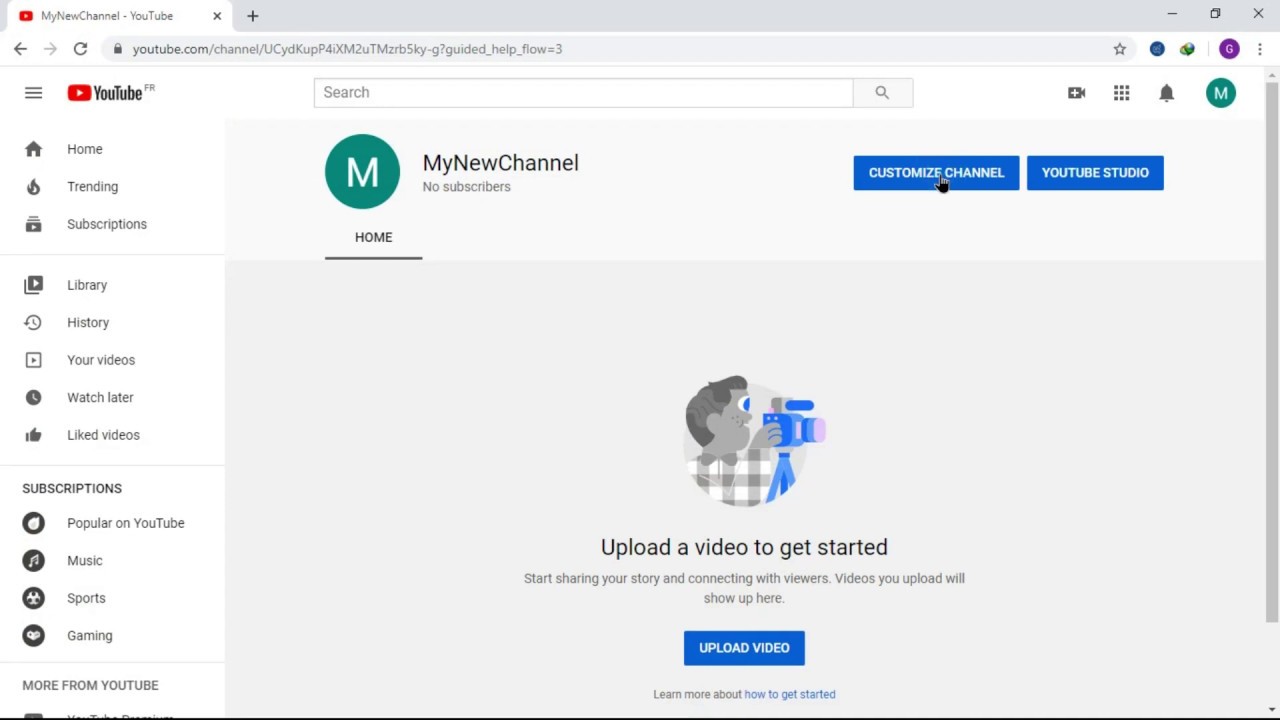Viewport: 1280px width, 720px height.
Task: Open Watch later in sidebar
Action: click(112, 397)
